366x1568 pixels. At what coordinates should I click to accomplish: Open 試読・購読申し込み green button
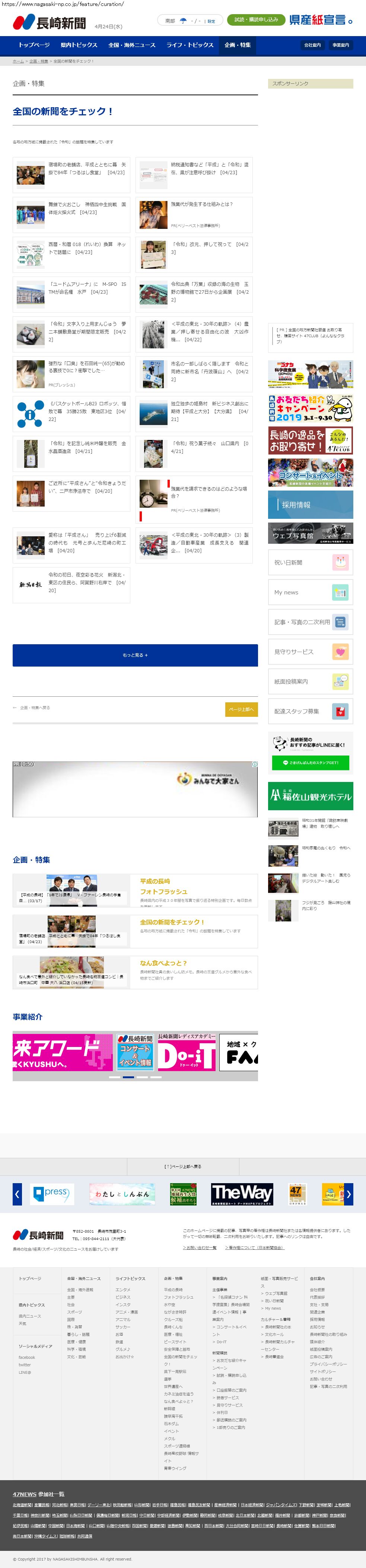256,19
